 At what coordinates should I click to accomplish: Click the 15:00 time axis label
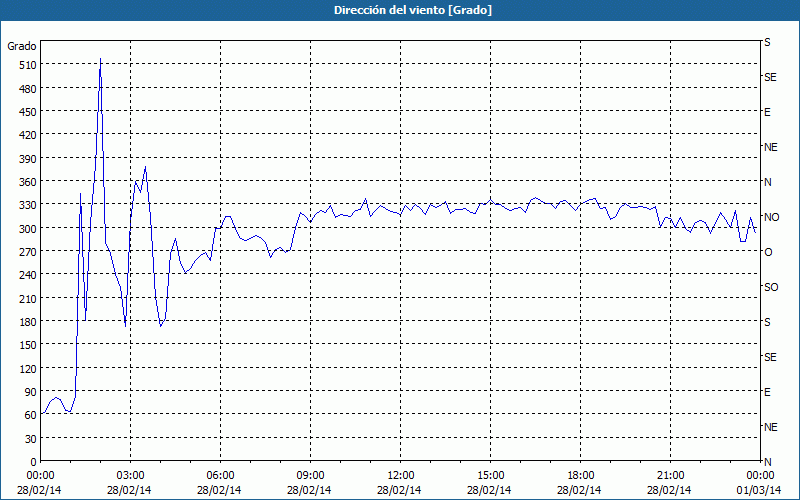490,476
